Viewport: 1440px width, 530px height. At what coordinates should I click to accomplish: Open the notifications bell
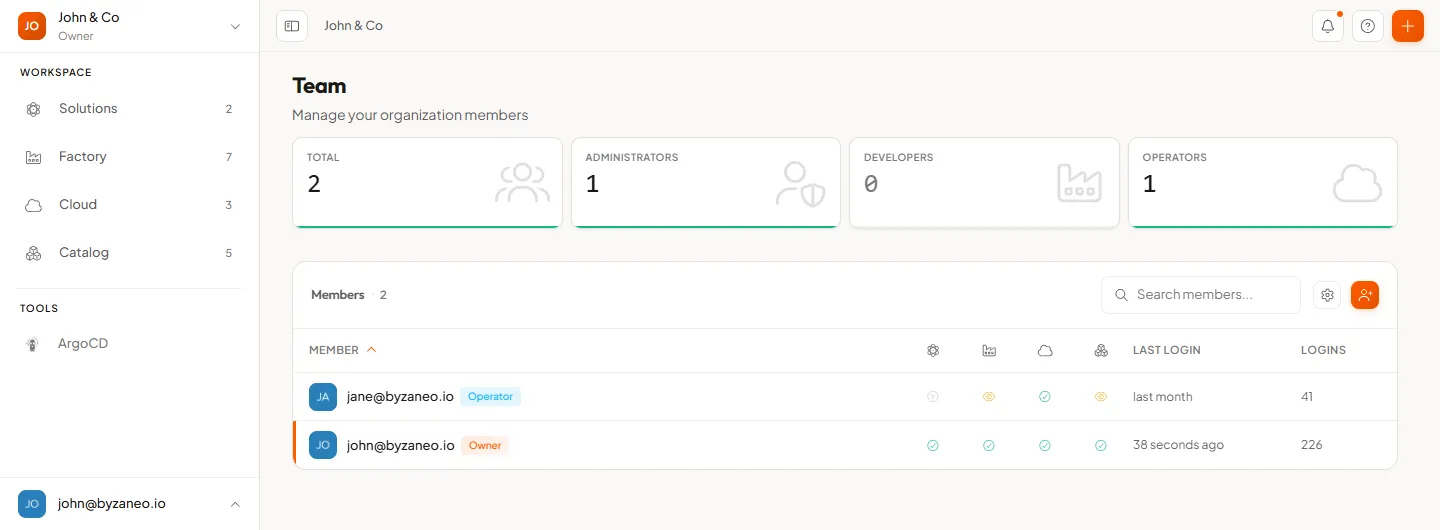click(x=1328, y=26)
